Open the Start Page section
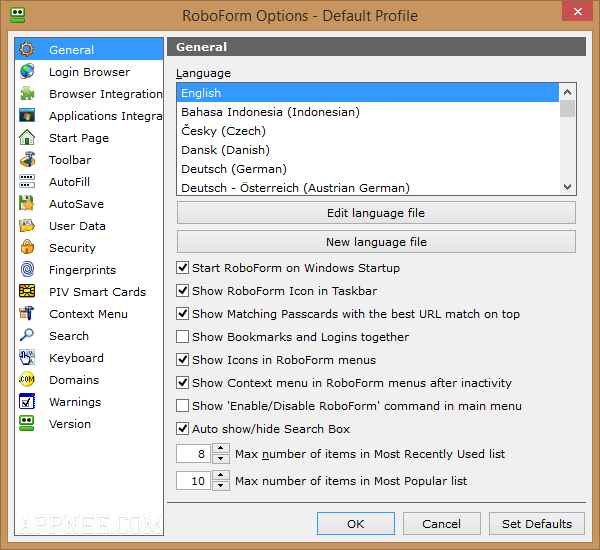Screen dimensions: 600x550 pos(89,137)
